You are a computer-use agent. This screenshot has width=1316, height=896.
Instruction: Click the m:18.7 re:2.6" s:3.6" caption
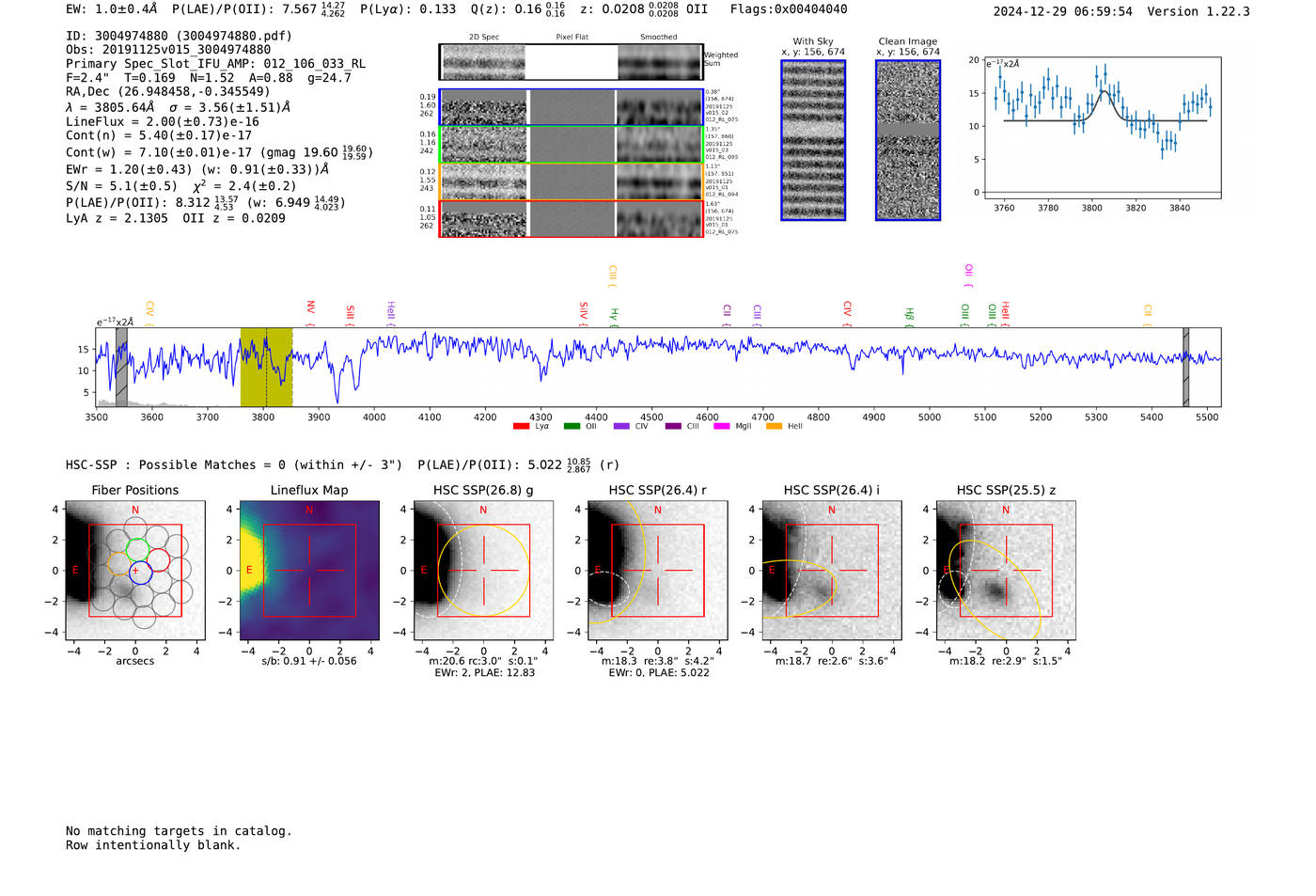coord(832,661)
